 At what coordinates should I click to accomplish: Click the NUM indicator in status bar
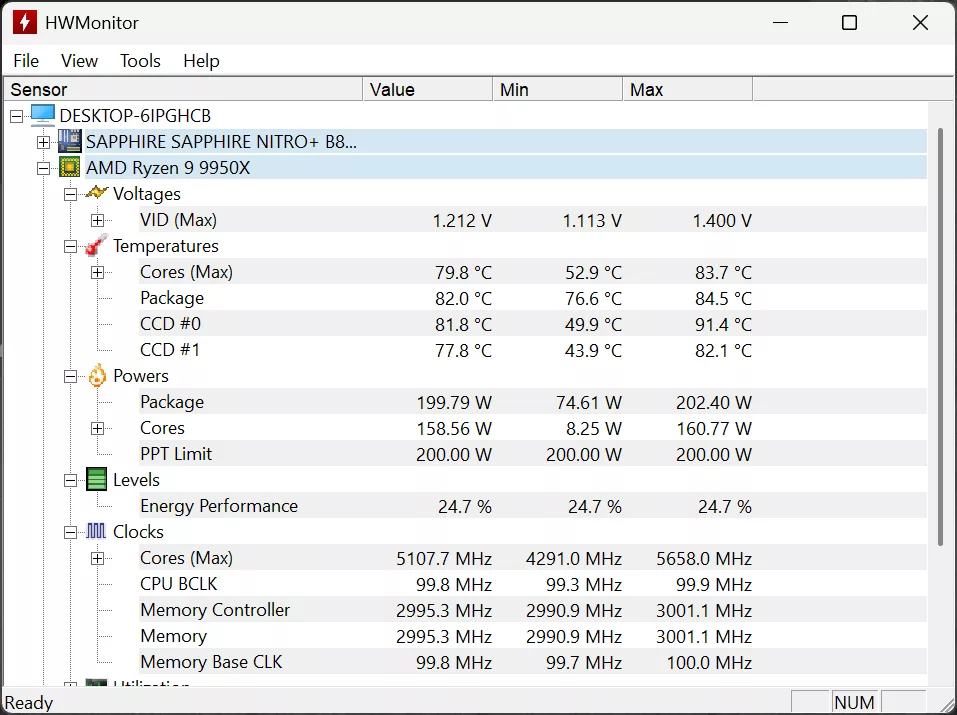854,703
